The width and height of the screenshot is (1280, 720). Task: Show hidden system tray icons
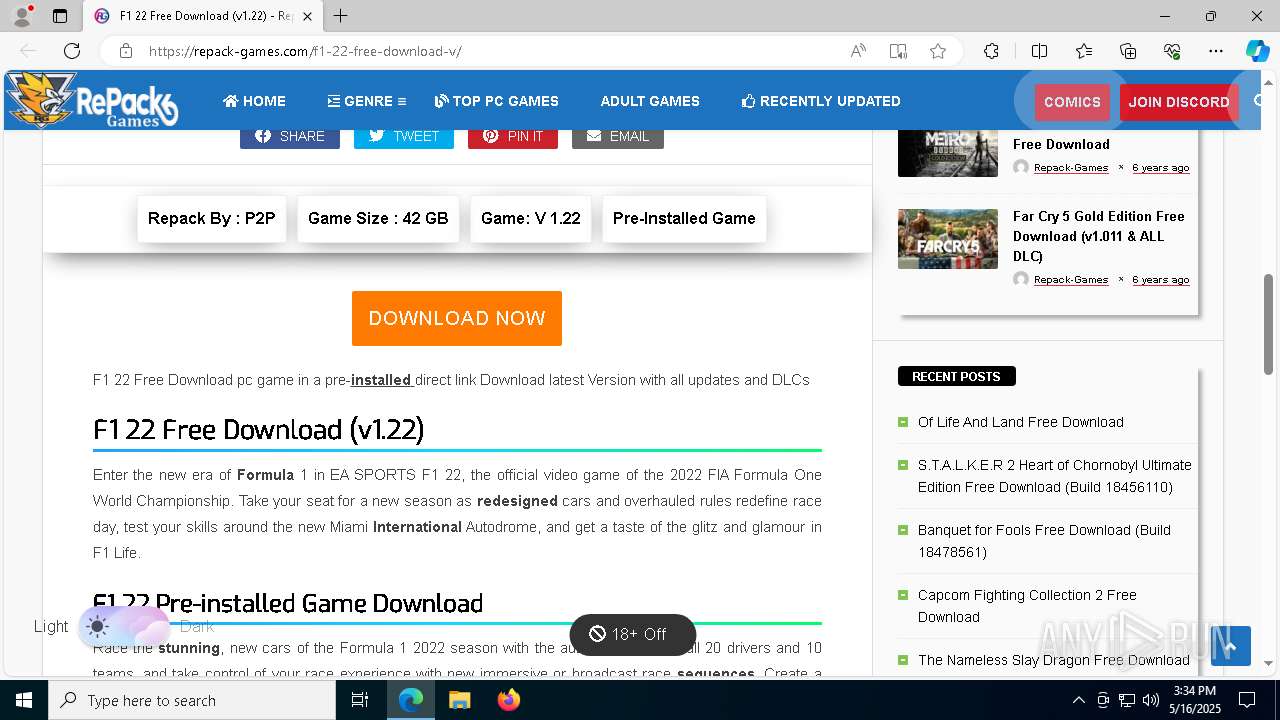[x=1078, y=700]
